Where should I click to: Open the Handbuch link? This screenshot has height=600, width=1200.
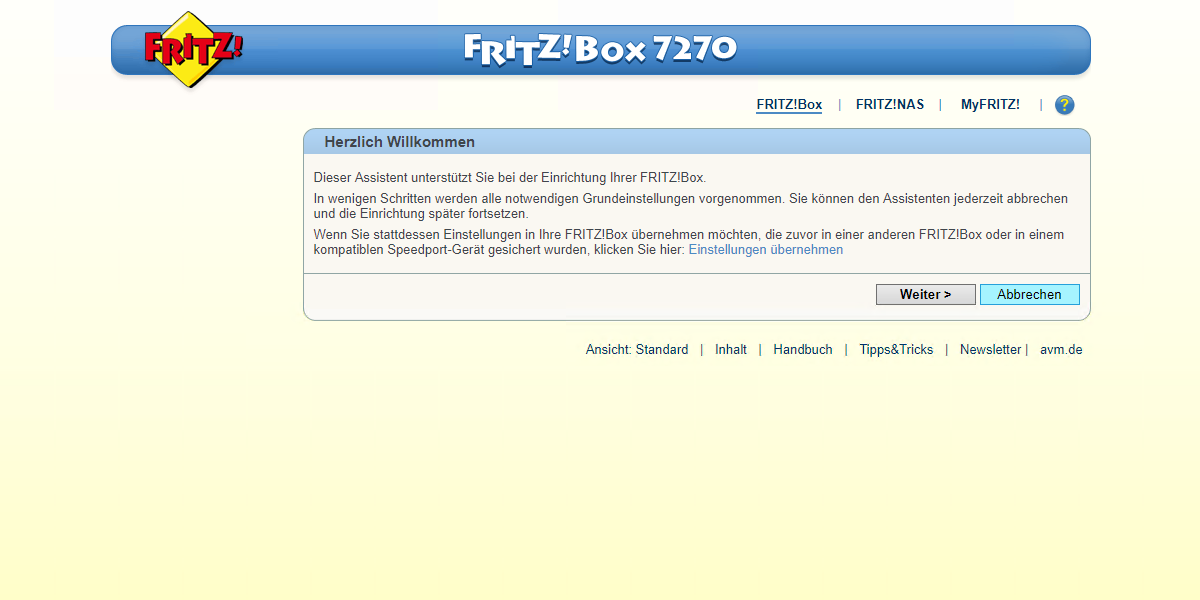pyautogui.click(x=803, y=350)
